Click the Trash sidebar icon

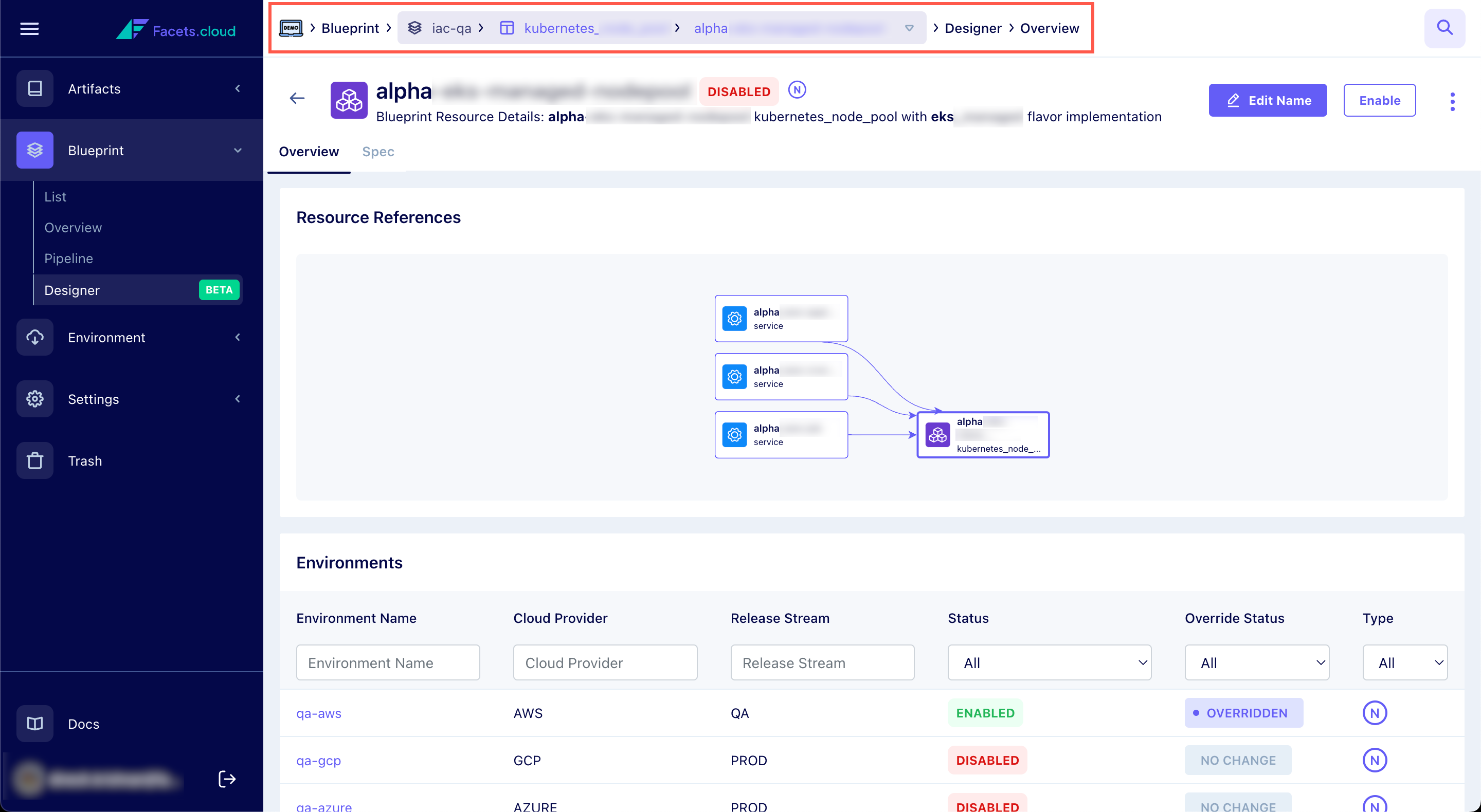34,460
